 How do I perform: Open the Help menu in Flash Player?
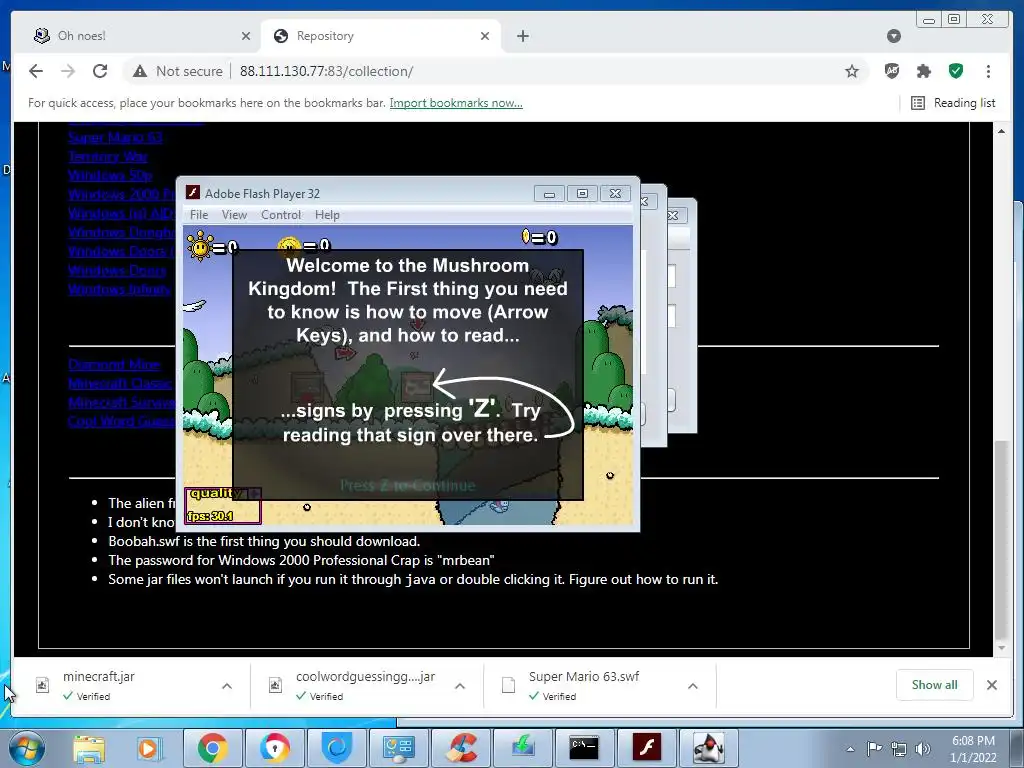pos(327,215)
